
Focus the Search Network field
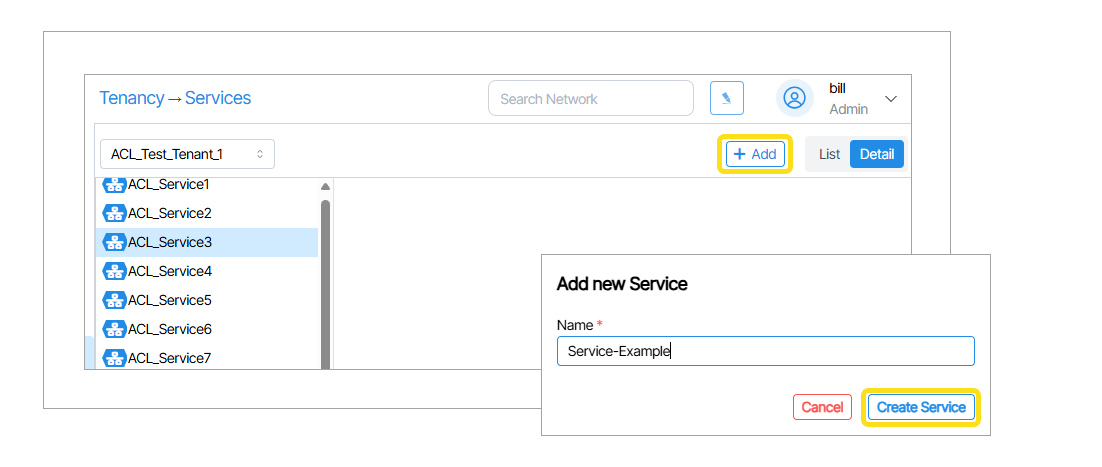click(590, 99)
